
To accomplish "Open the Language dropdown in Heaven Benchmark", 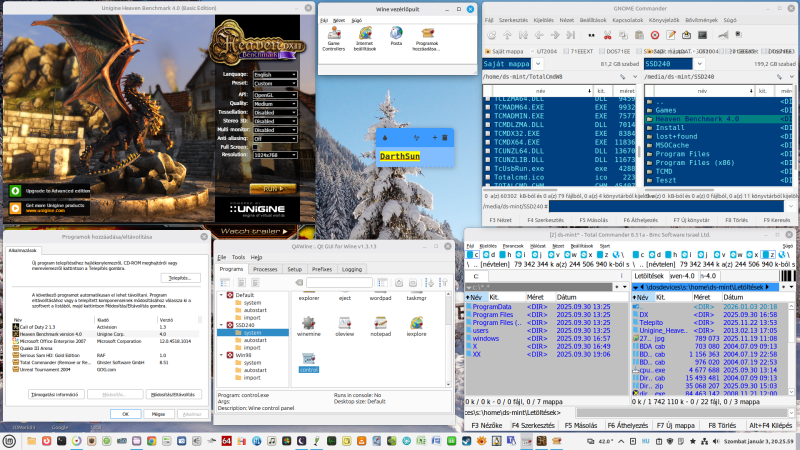I will [275, 74].
